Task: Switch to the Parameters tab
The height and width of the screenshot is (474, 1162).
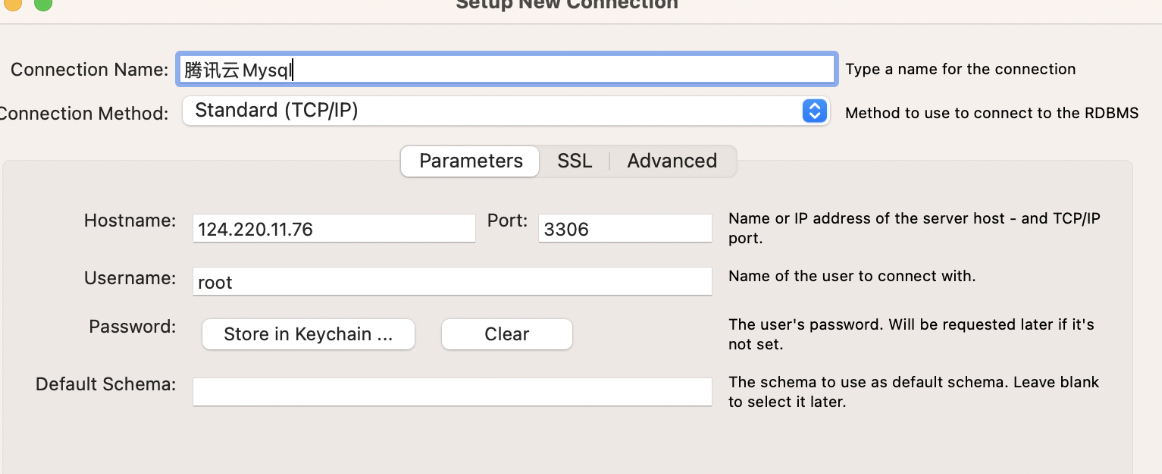Action: tap(471, 161)
